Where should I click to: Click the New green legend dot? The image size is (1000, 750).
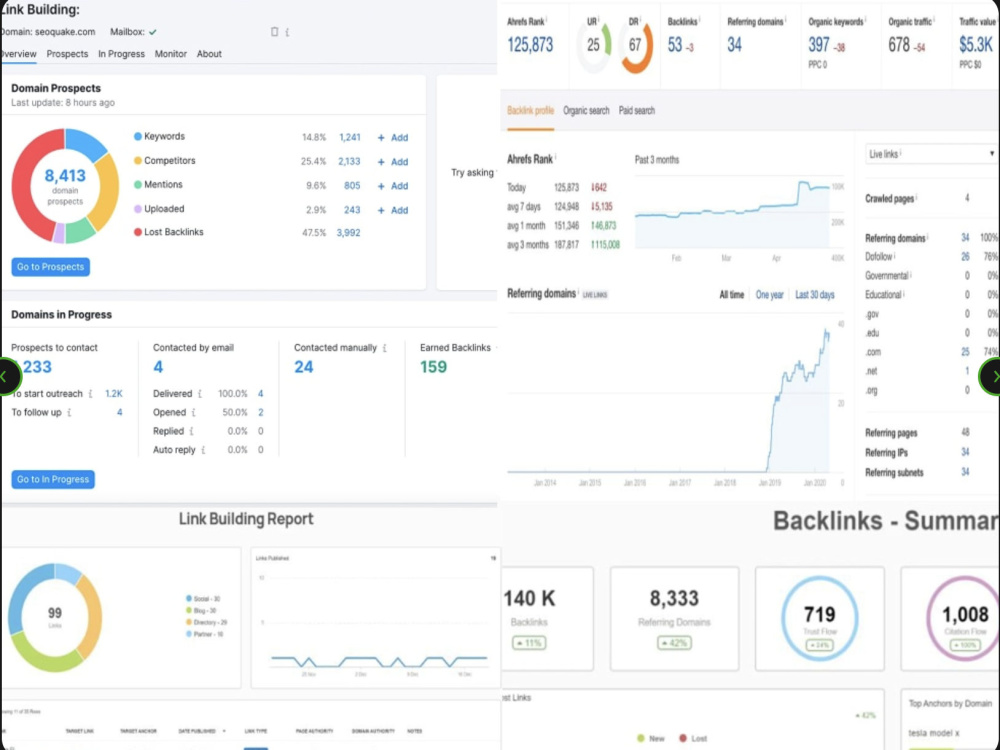pos(641,738)
